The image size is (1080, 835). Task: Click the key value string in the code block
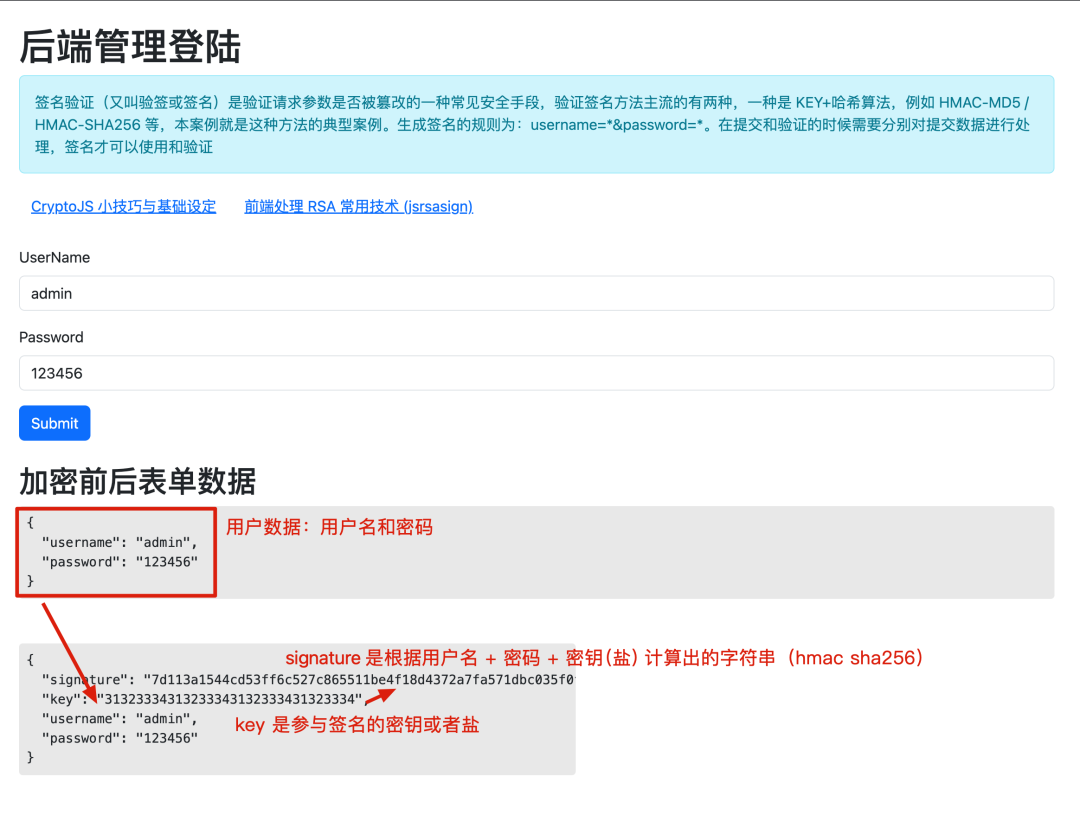click(x=230, y=699)
